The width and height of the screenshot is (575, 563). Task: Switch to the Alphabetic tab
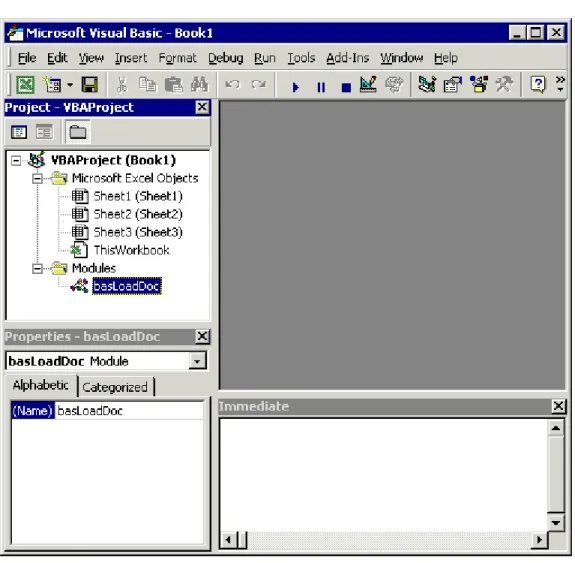coord(41,385)
